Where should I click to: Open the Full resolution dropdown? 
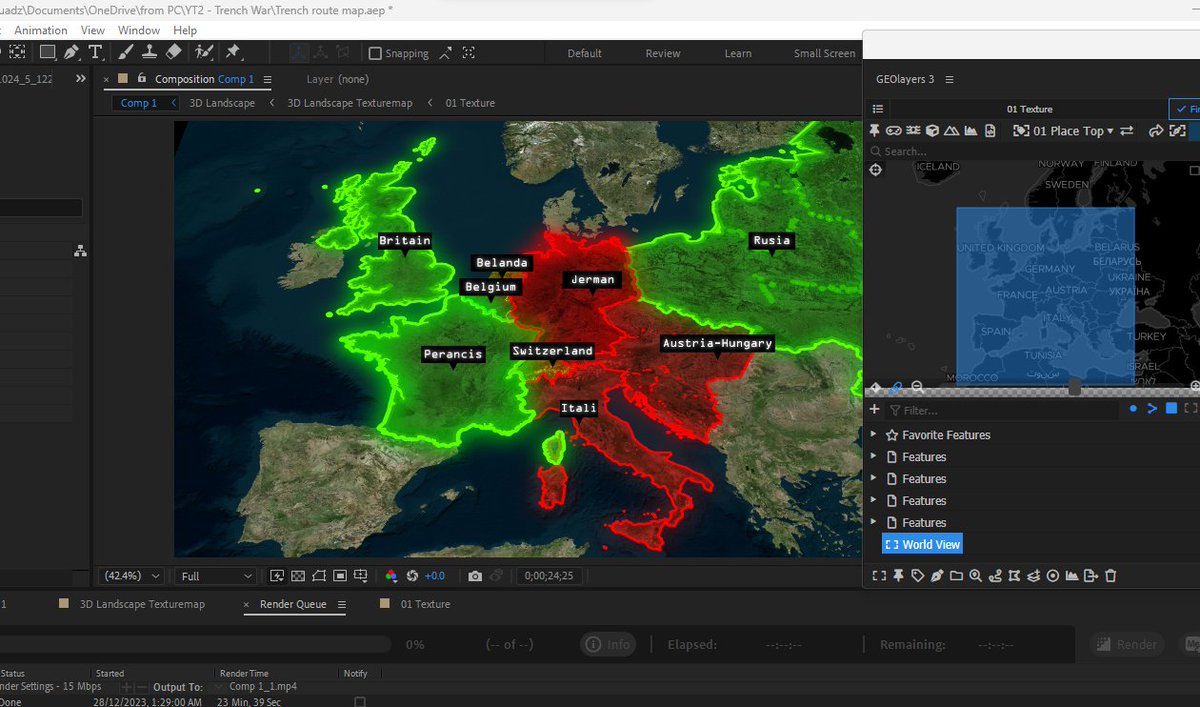pos(216,576)
